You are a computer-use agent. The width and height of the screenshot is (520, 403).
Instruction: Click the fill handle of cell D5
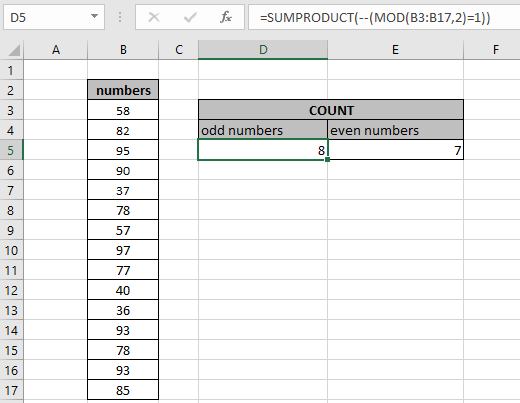(x=327, y=160)
